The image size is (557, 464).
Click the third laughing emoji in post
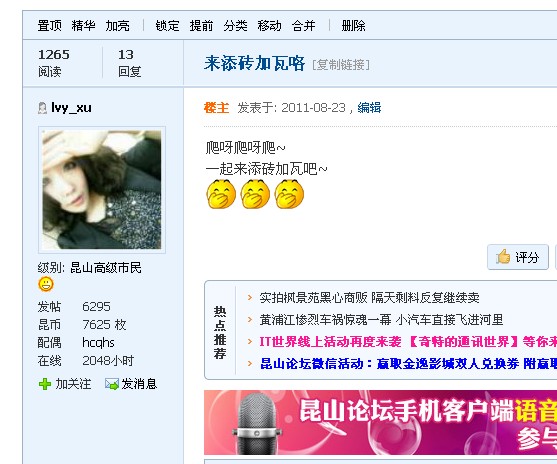tap(290, 194)
